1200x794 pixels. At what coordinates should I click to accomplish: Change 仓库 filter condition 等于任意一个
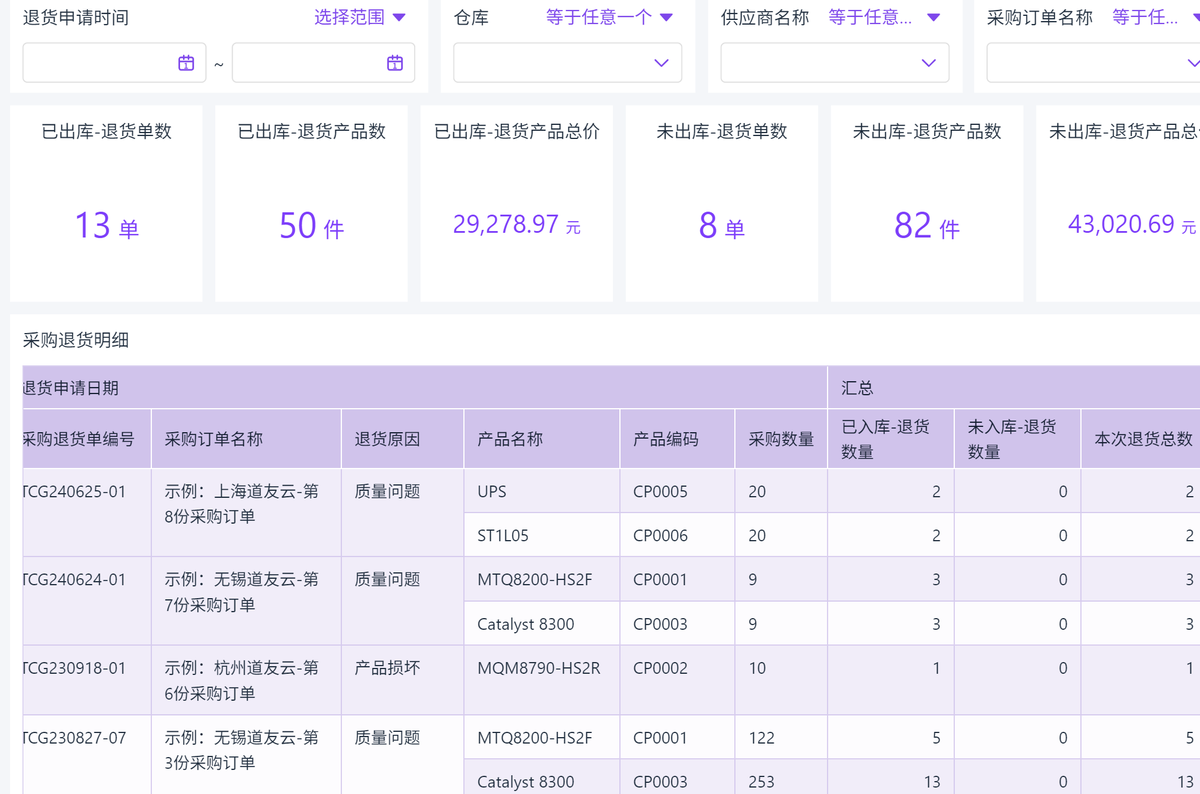pos(609,17)
